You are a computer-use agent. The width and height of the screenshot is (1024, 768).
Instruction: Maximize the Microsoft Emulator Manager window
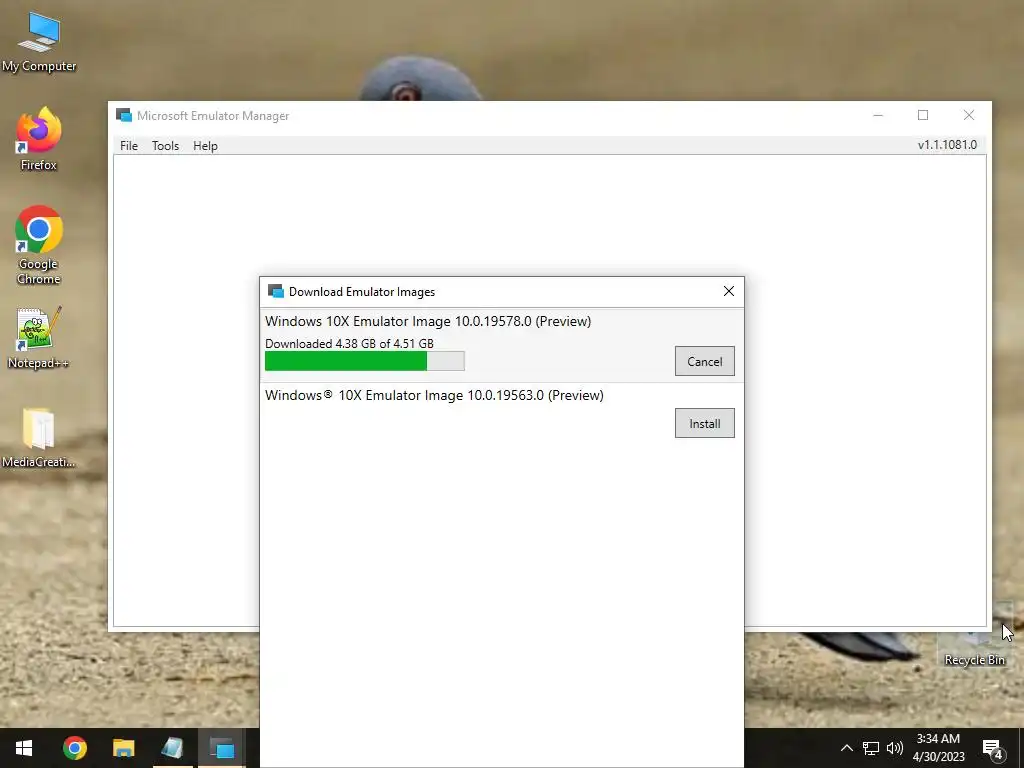coord(923,116)
